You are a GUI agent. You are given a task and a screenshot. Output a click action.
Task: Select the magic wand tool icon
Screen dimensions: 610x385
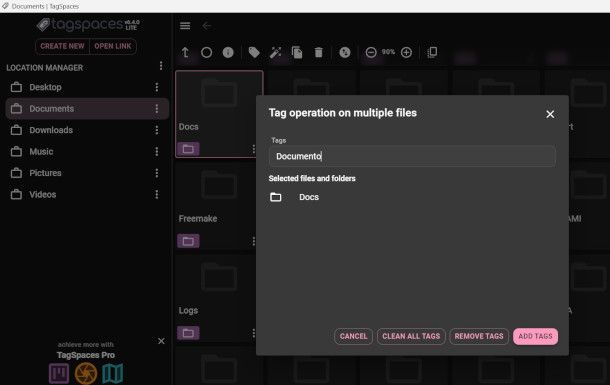pyautogui.click(x=275, y=52)
